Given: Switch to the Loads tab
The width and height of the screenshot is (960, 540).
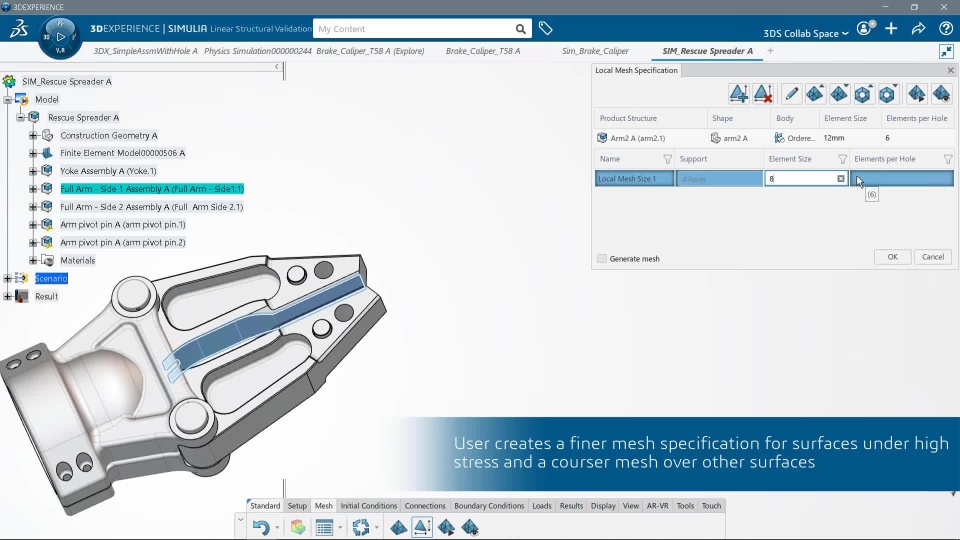Looking at the screenshot, I should point(541,506).
